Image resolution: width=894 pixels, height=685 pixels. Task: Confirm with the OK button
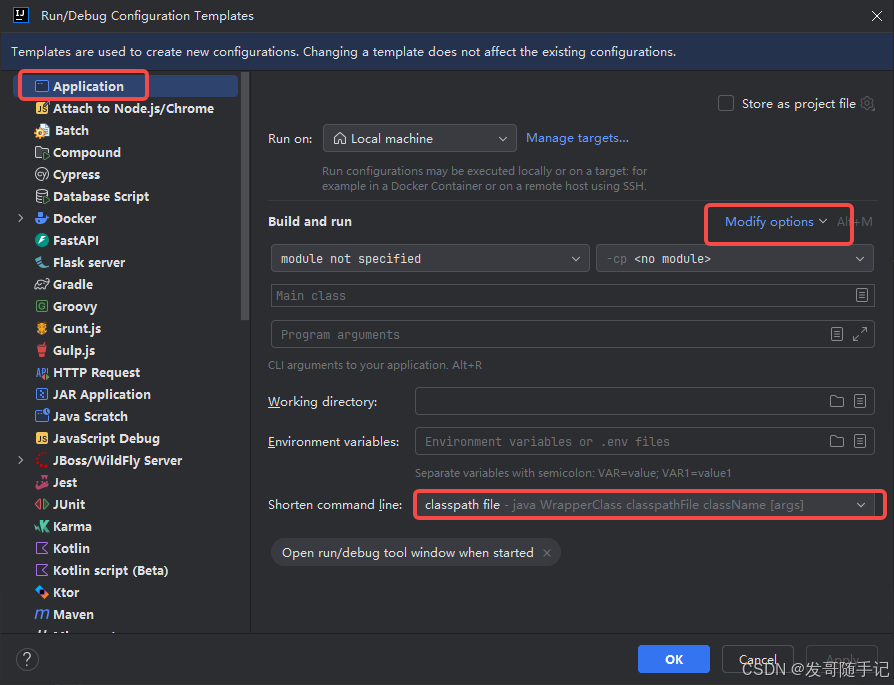[x=673, y=659]
